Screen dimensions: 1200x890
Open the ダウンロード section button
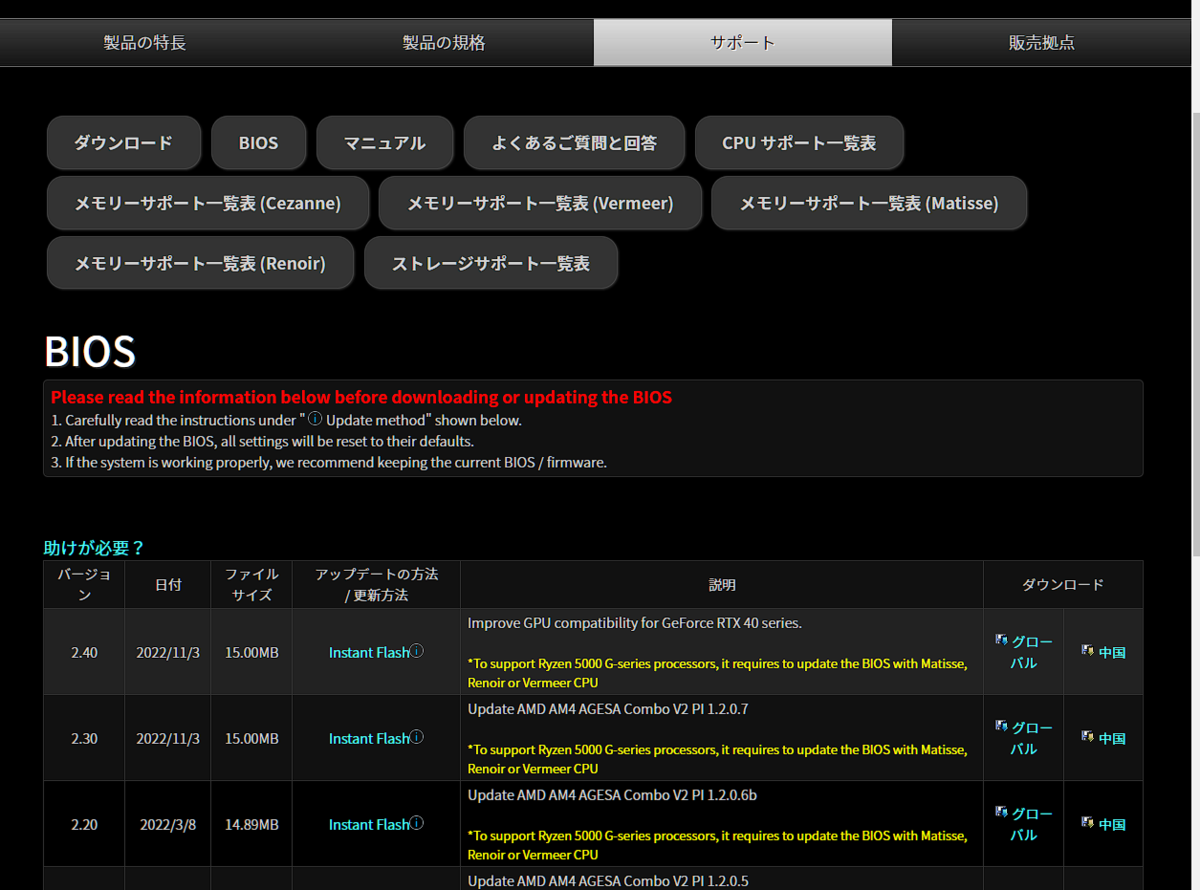tap(123, 142)
